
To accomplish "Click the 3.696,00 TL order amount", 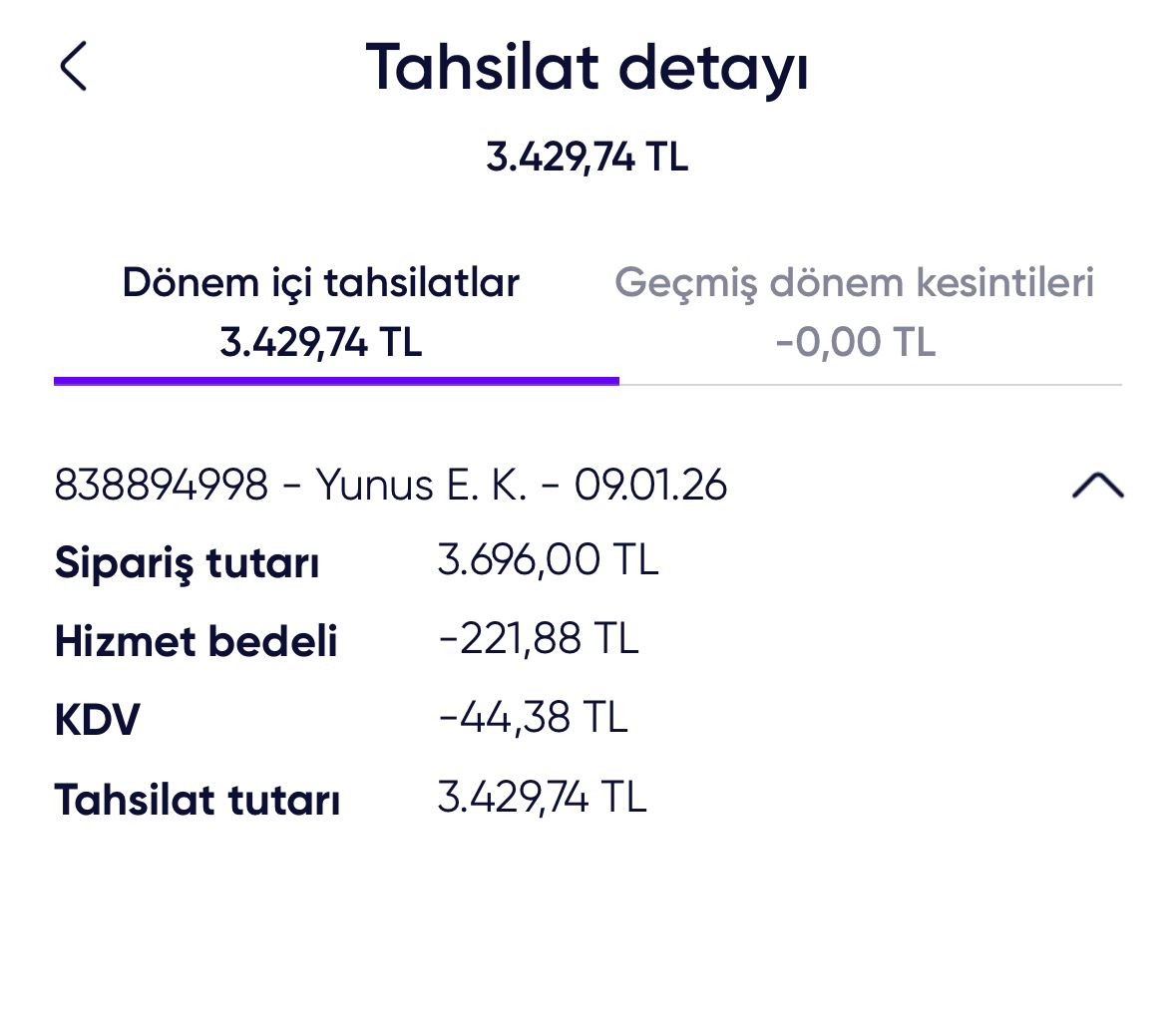I will pyautogui.click(x=548, y=560).
